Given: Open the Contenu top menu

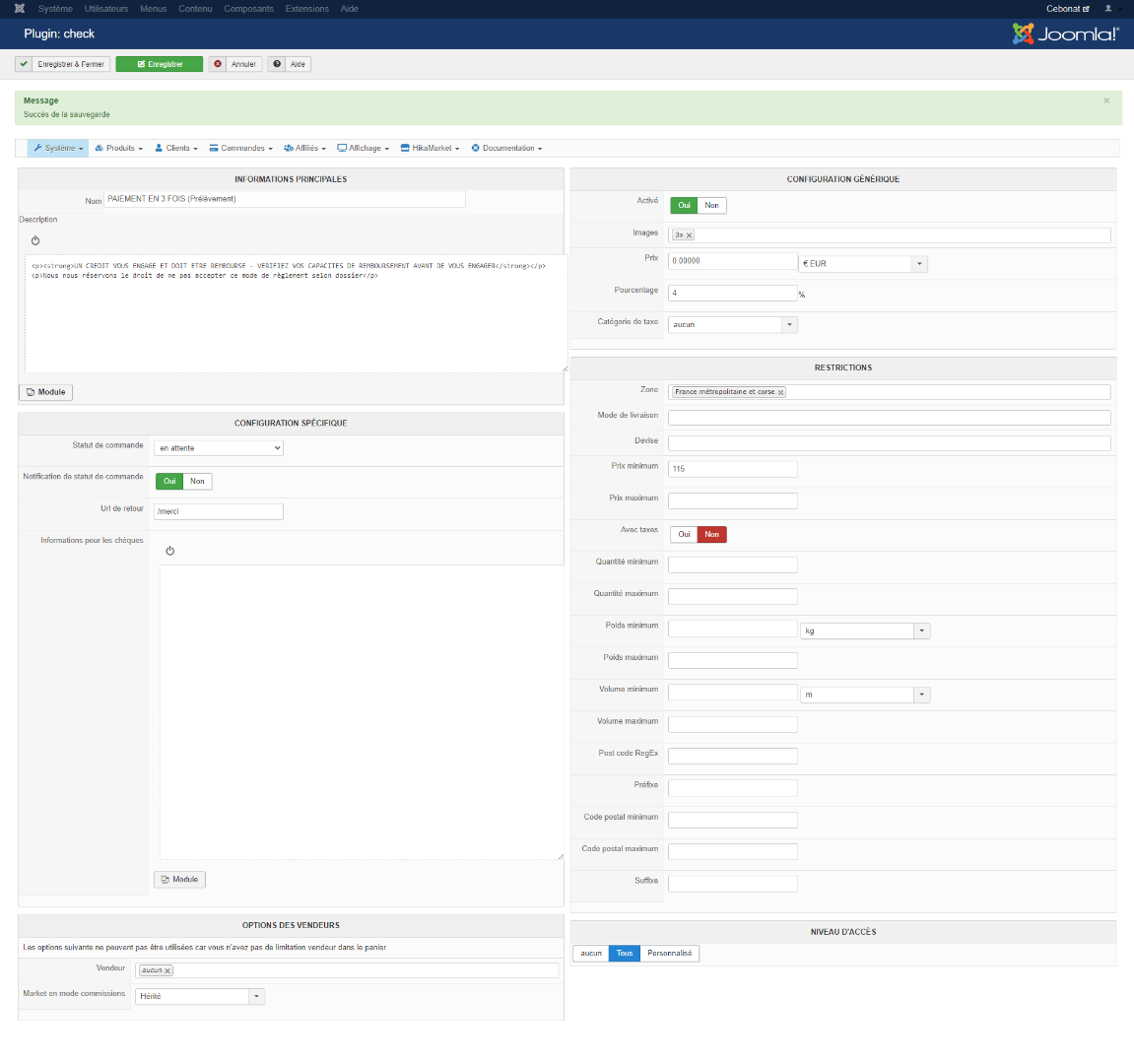Looking at the screenshot, I should pyautogui.click(x=195, y=9).
